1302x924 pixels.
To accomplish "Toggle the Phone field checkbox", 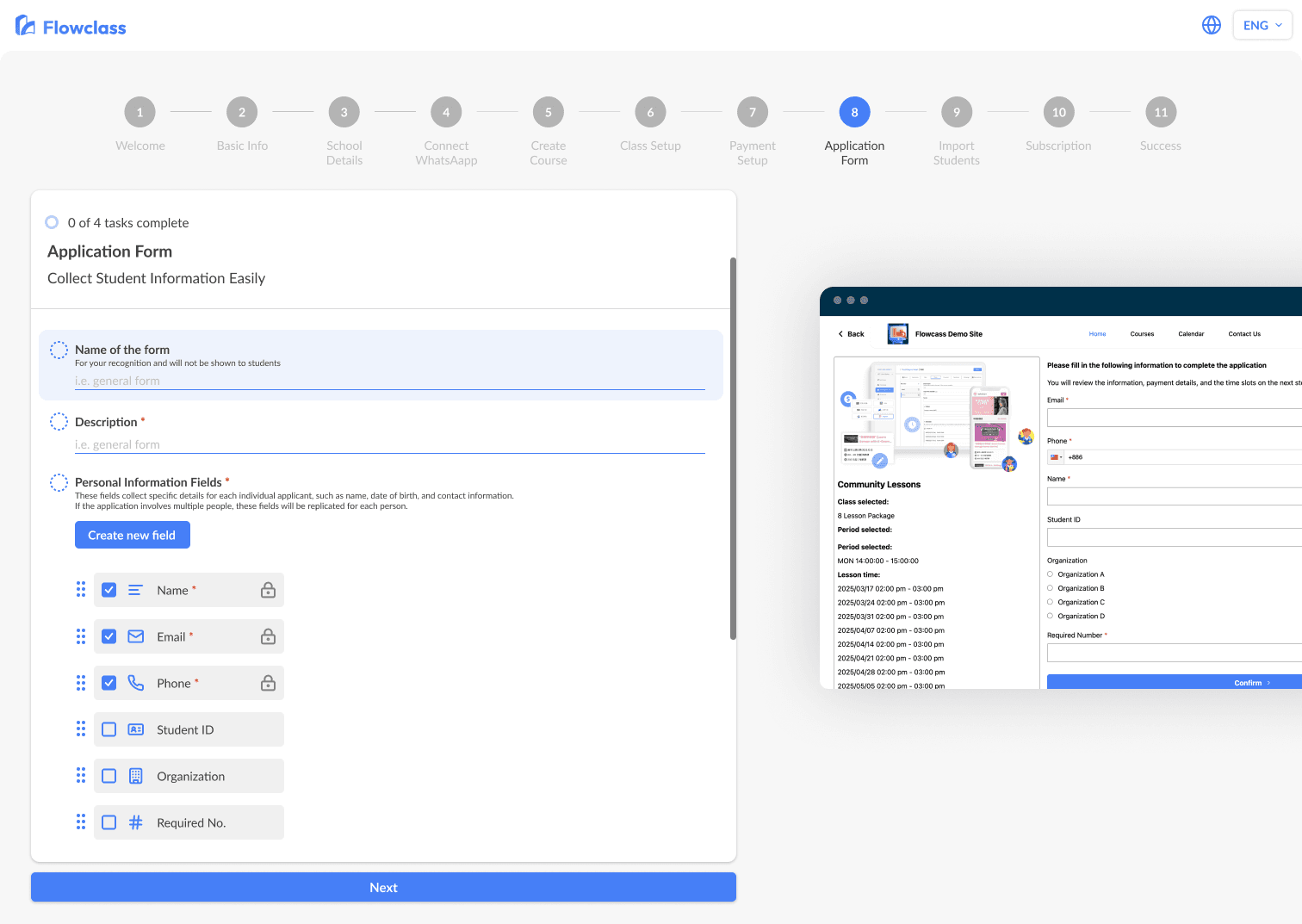I will click(109, 683).
